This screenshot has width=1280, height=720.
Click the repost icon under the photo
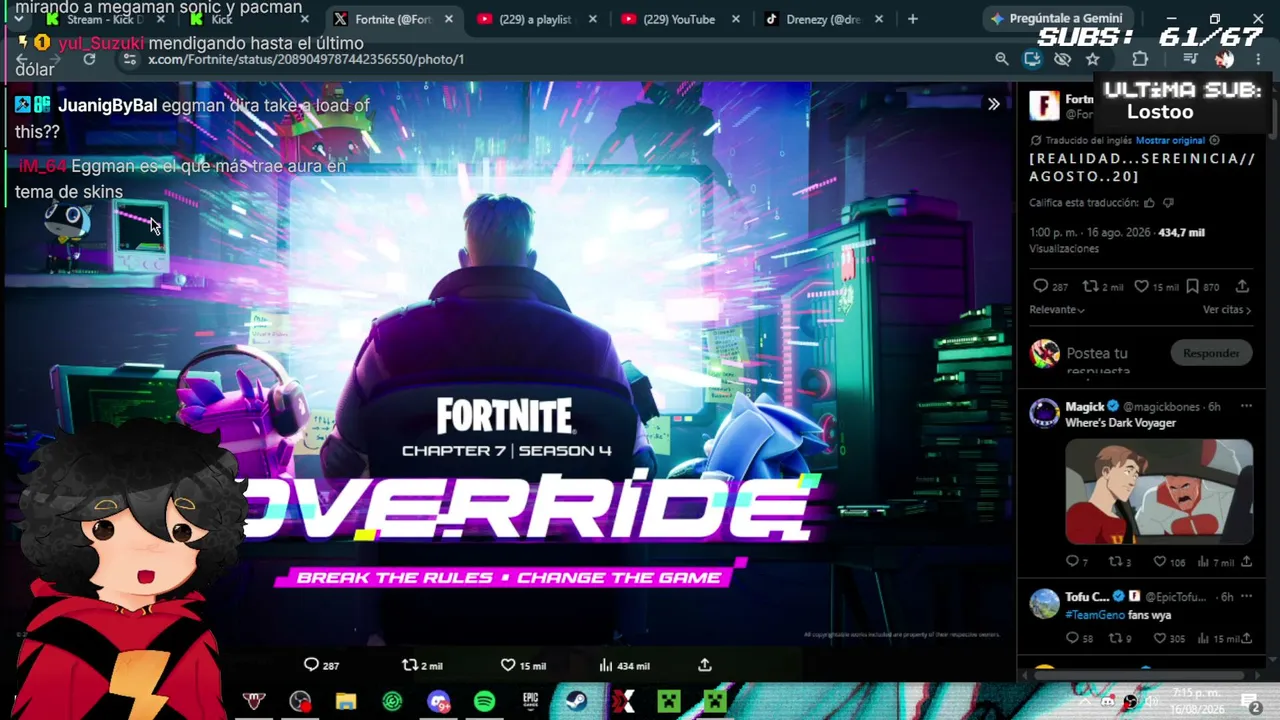[409, 665]
